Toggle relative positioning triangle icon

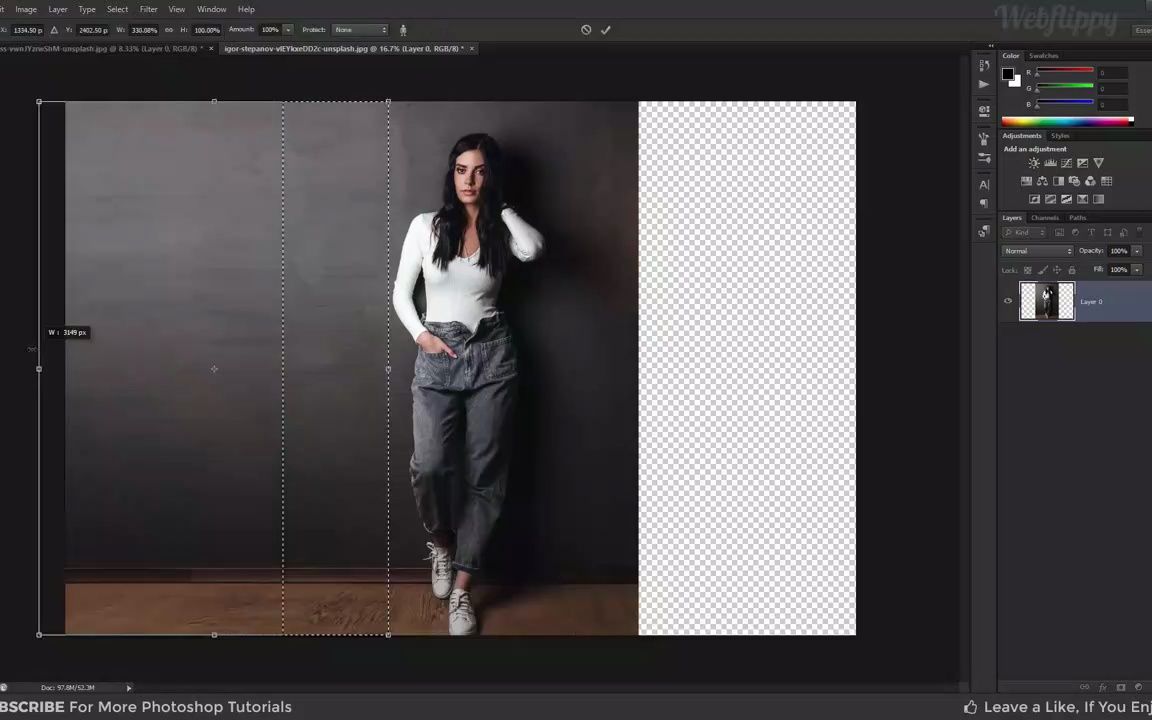pos(54,30)
